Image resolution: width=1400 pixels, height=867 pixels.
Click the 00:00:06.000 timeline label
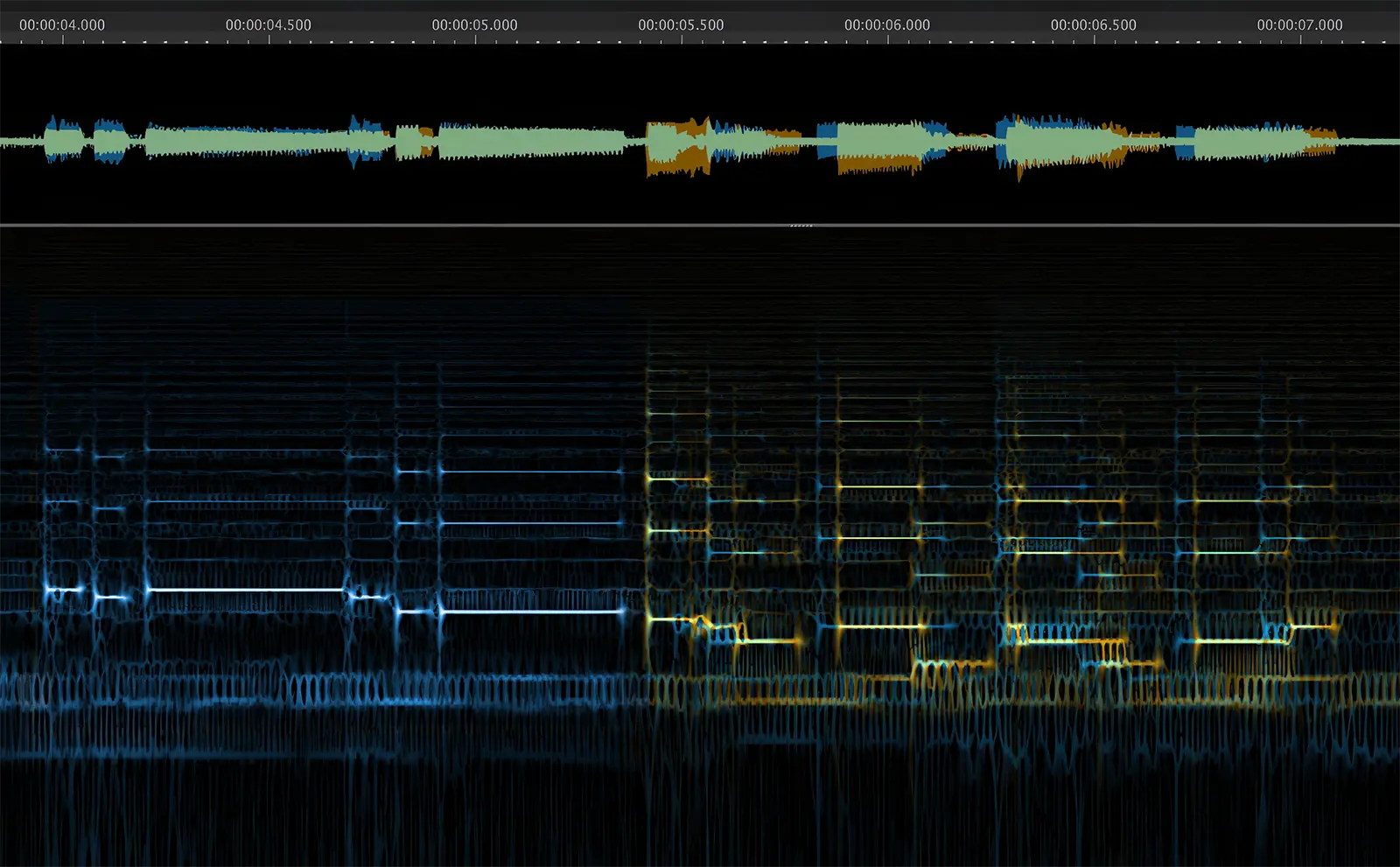click(x=887, y=25)
